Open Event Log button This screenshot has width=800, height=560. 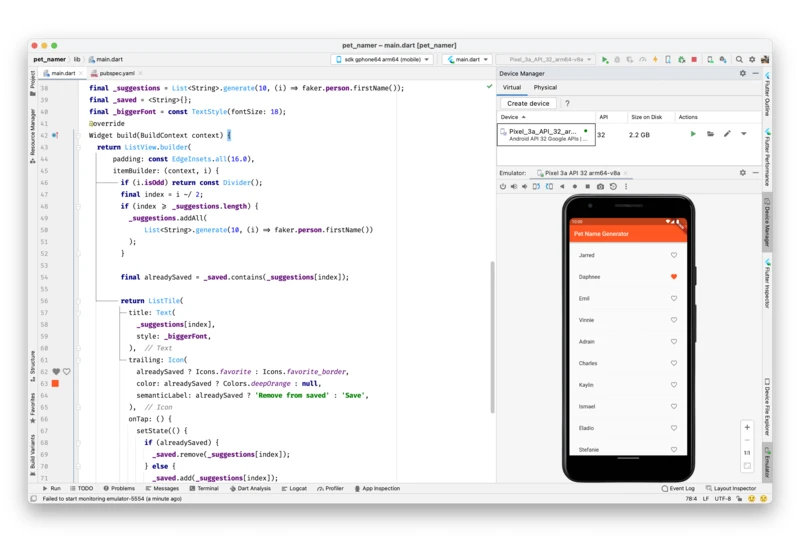point(678,489)
